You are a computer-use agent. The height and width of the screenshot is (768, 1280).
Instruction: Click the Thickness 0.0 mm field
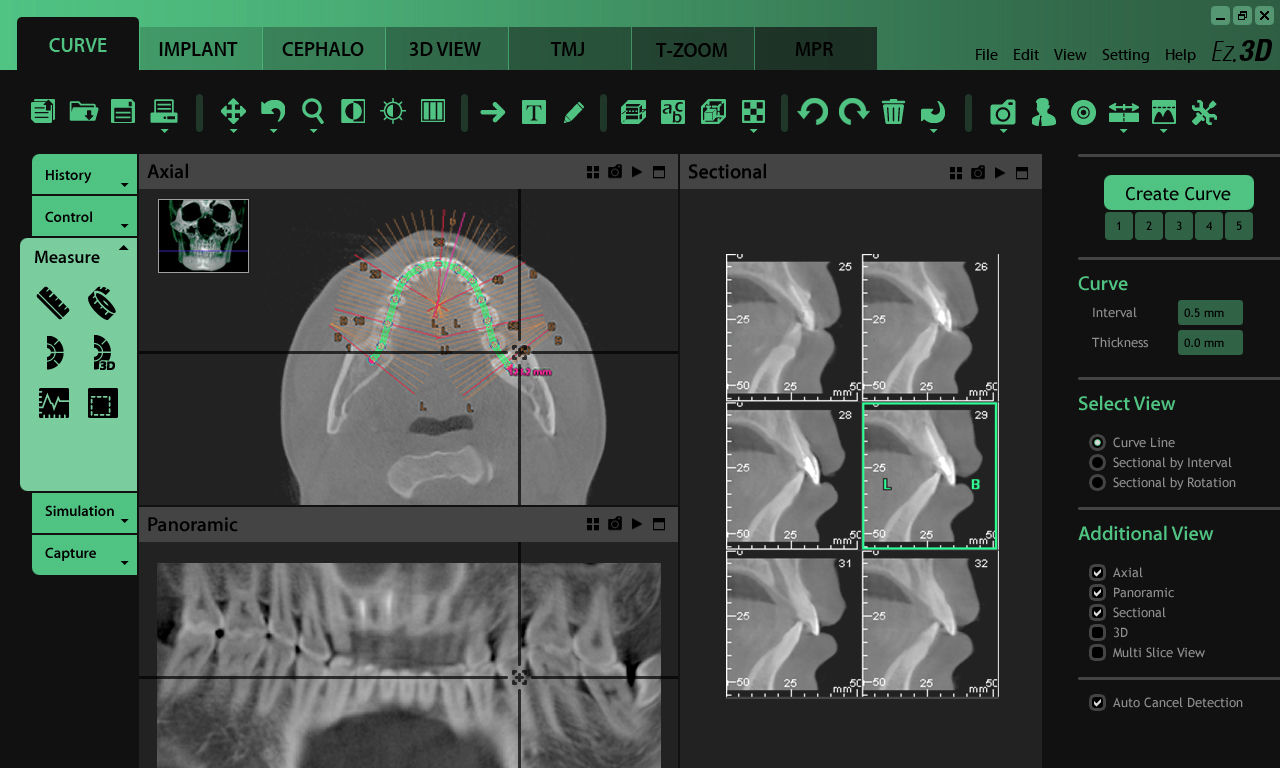(x=1210, y=343)
